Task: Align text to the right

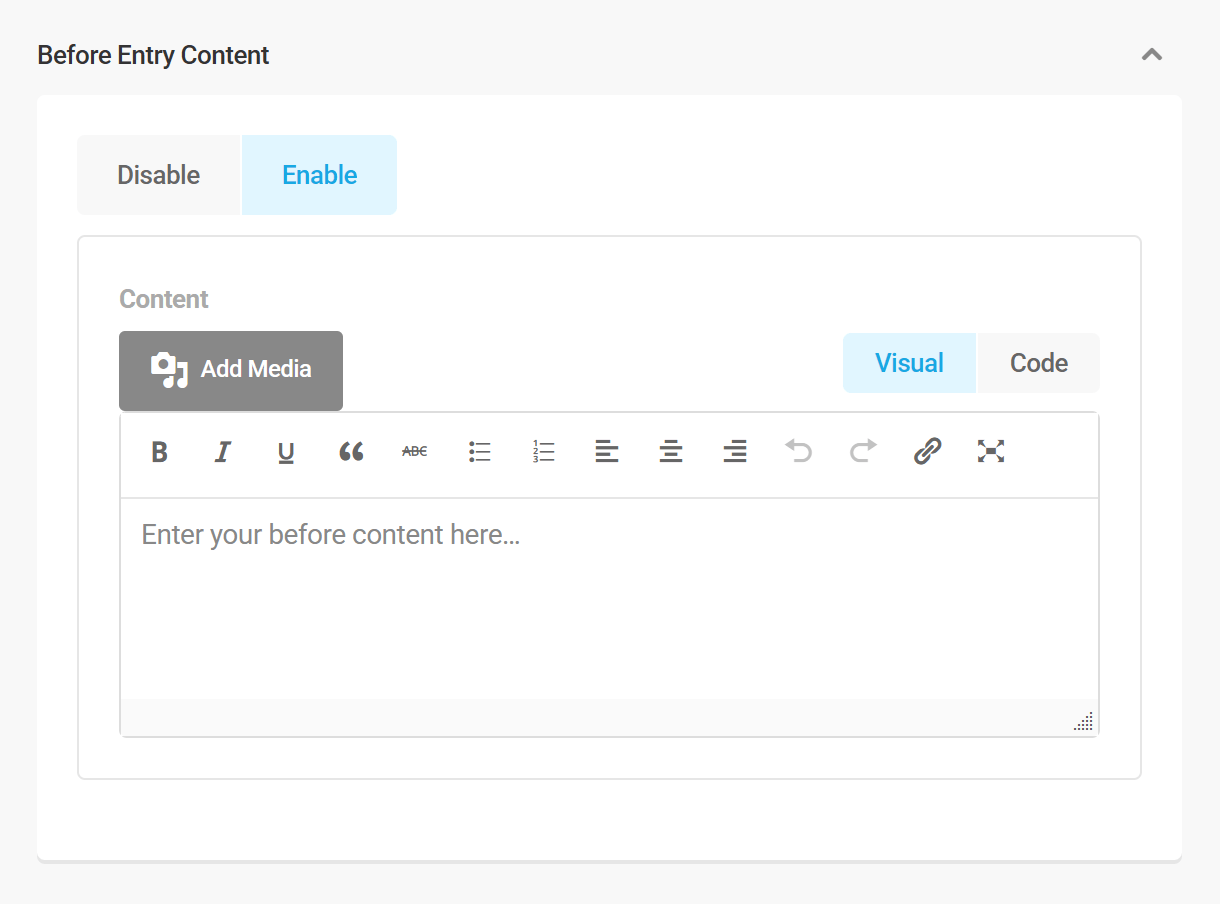Action: click(x=735, y=451)
